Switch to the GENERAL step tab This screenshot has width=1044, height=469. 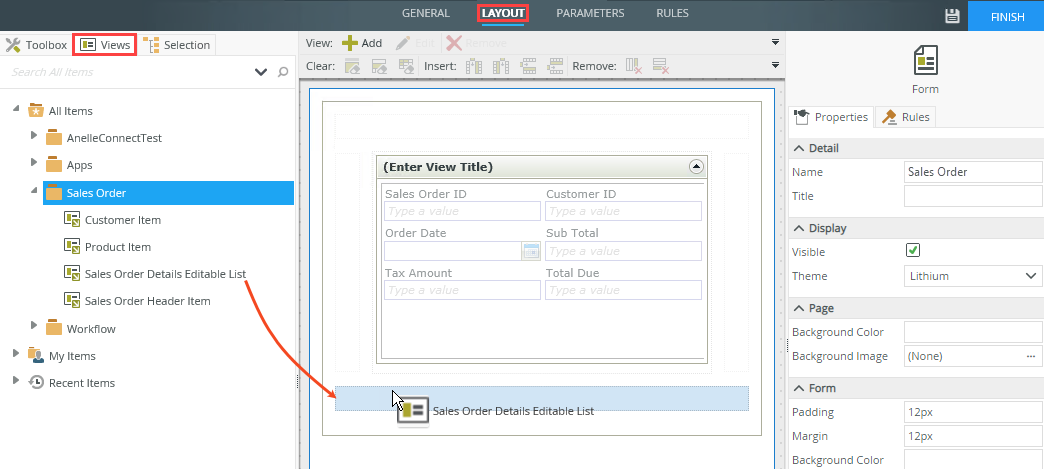point(425,13)
